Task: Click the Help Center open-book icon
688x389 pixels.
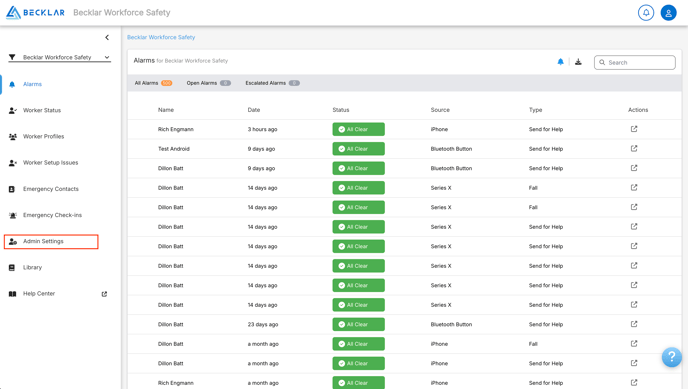Action: [x=12, y=294]
